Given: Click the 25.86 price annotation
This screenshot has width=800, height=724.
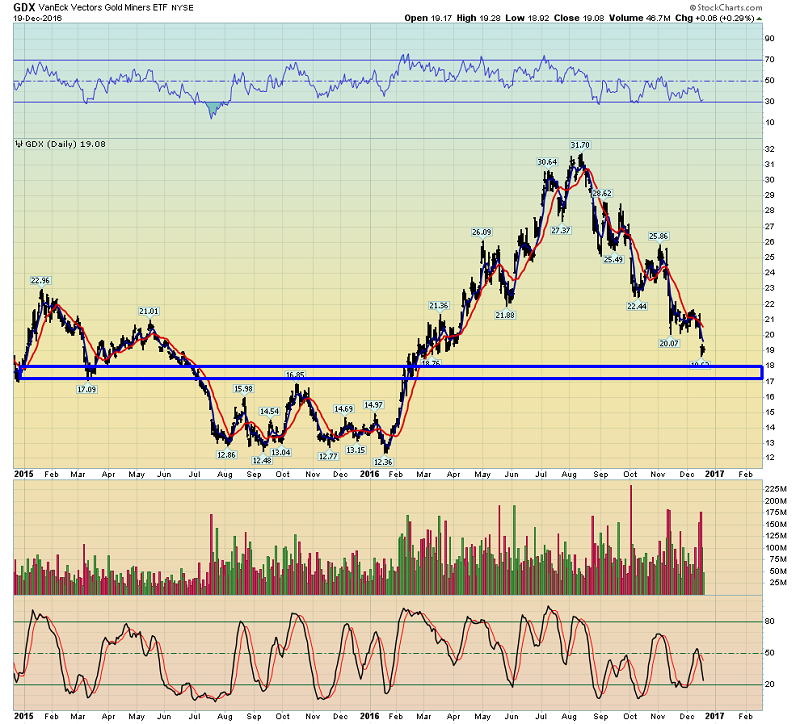Looking at the screenshot, I should coord(658,236).
